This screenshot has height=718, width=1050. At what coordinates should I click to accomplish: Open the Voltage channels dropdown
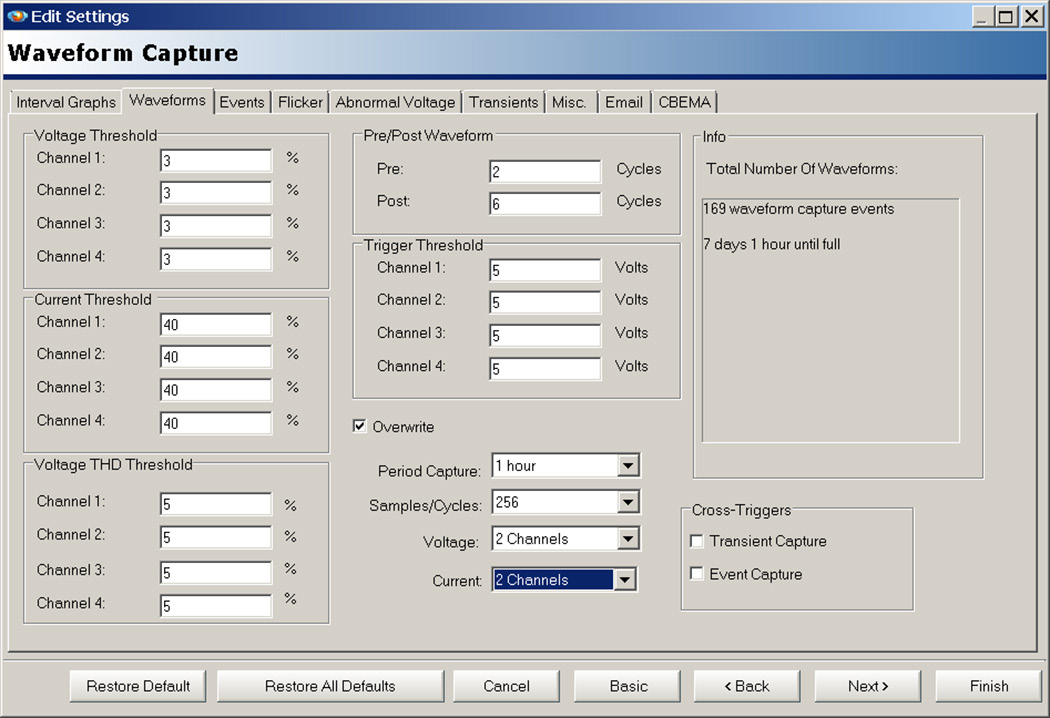629,538
